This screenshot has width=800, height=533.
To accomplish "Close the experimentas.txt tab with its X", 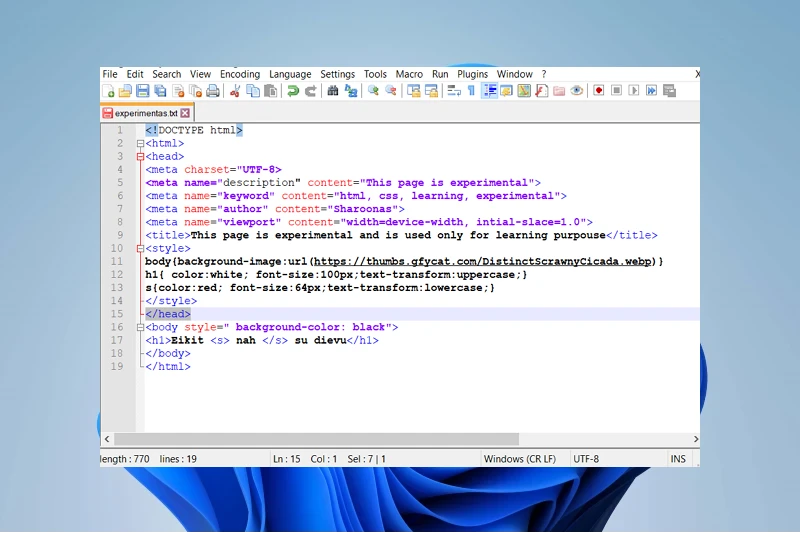I will pyautogui.click(x=185, y=113).
